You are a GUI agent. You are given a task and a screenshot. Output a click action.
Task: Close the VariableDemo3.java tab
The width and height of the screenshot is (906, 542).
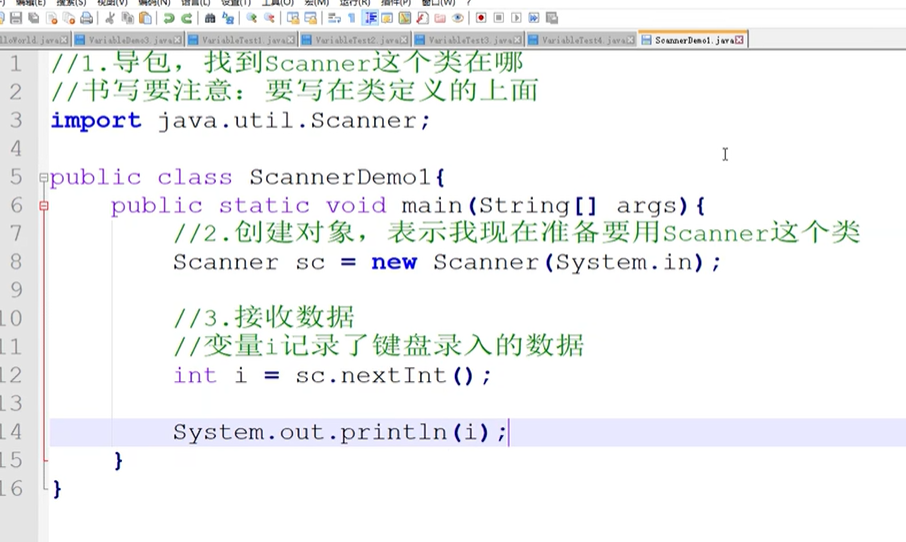tap(177, 40)
